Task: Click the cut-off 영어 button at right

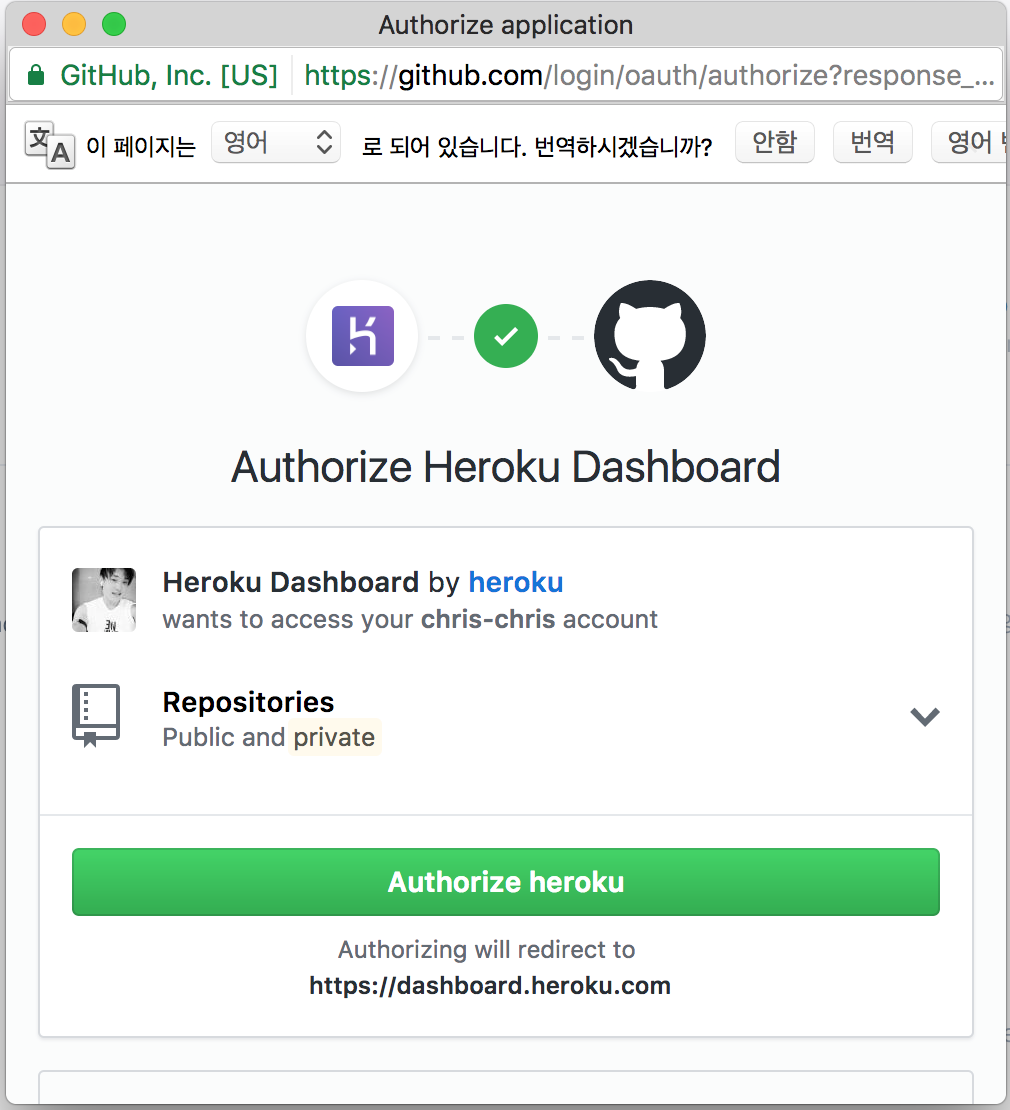Action: point(970,142)
